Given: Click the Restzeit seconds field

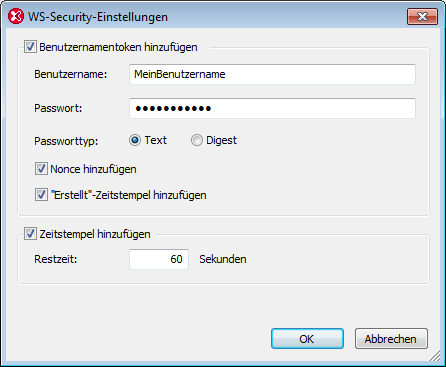Looking at the screenshot, I should (x=159, y=259).
